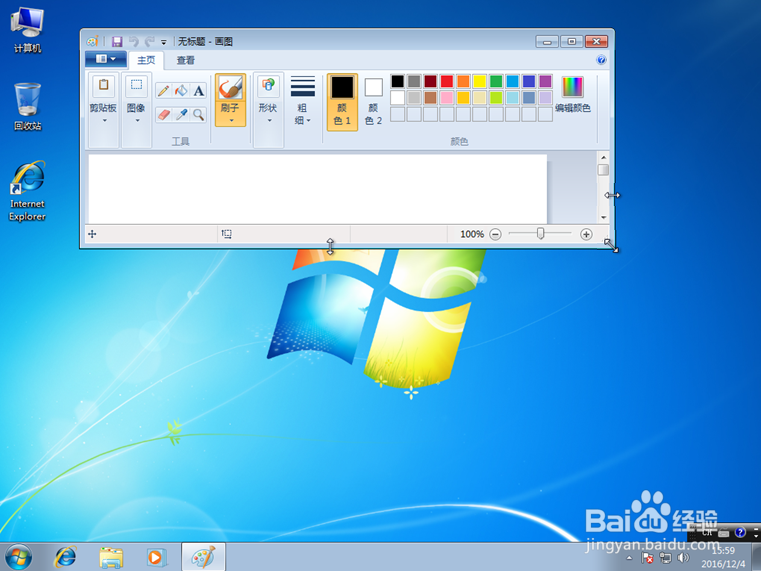The image size is (762, 571).
Task: Click the Brushes (刷子) tool icon
Action: point(230,88)
